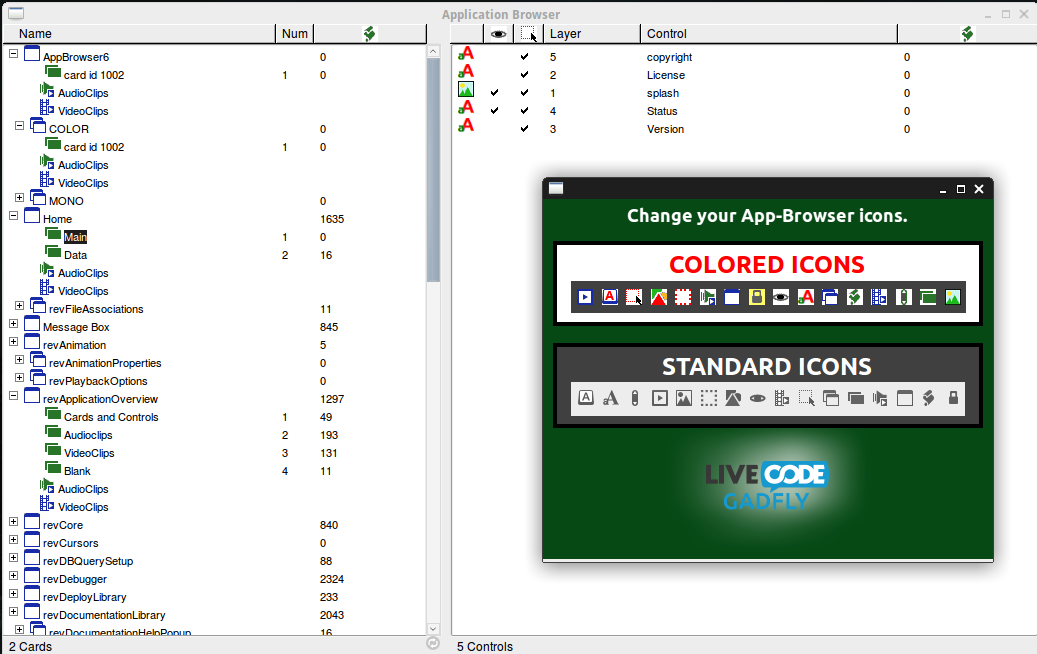Toggle visibility checkmark for splash control
The width and height of the screenshot is (1037, 654).
point(495,93)
